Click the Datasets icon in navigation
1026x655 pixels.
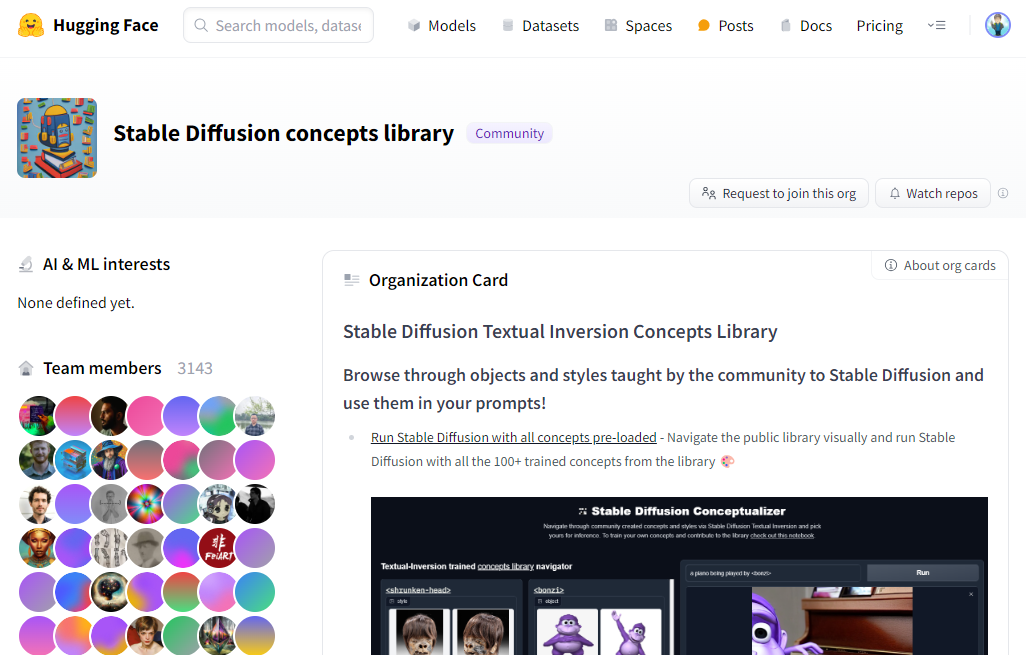point(508,26)
